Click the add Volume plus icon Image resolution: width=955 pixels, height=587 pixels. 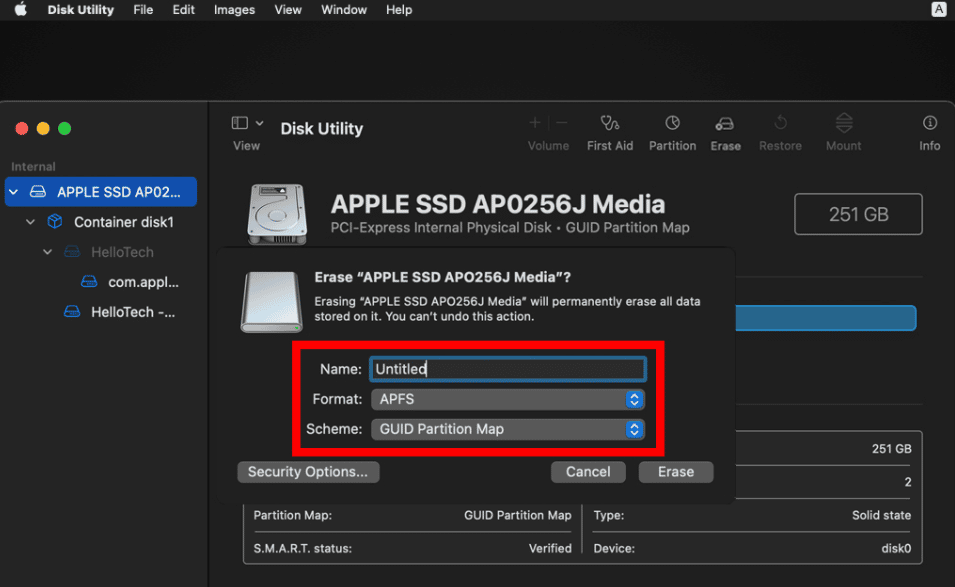click(x=535, y=123)
